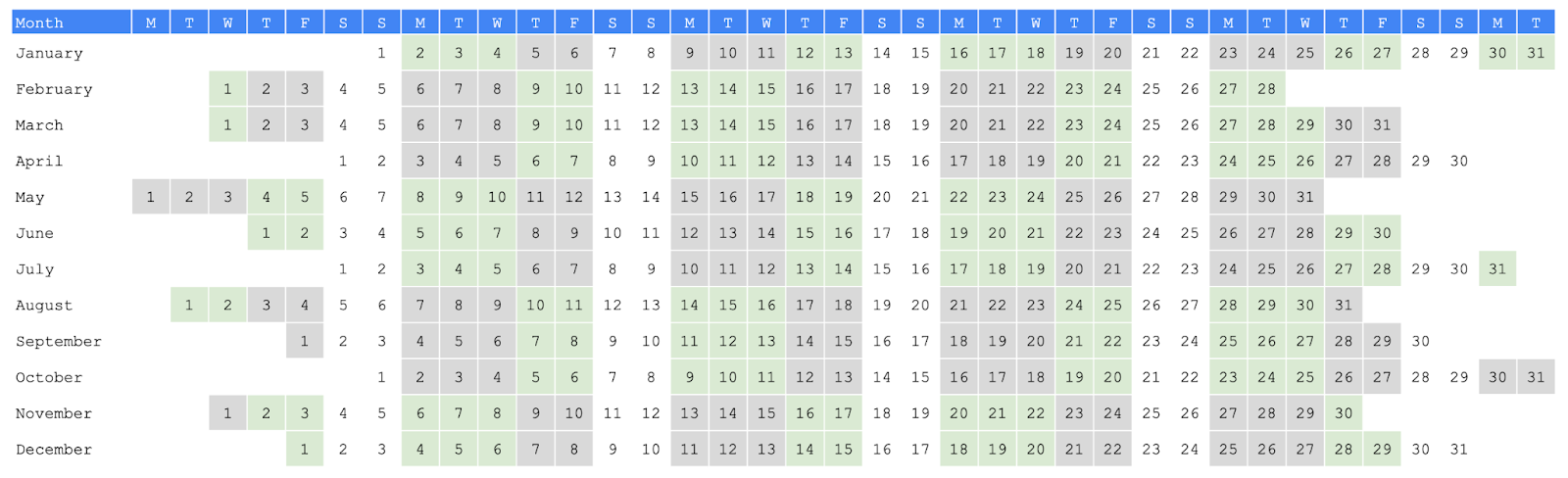Screen dimensions: 1568x478
Task: Click August 1 green cell
Action: (189, 305)
